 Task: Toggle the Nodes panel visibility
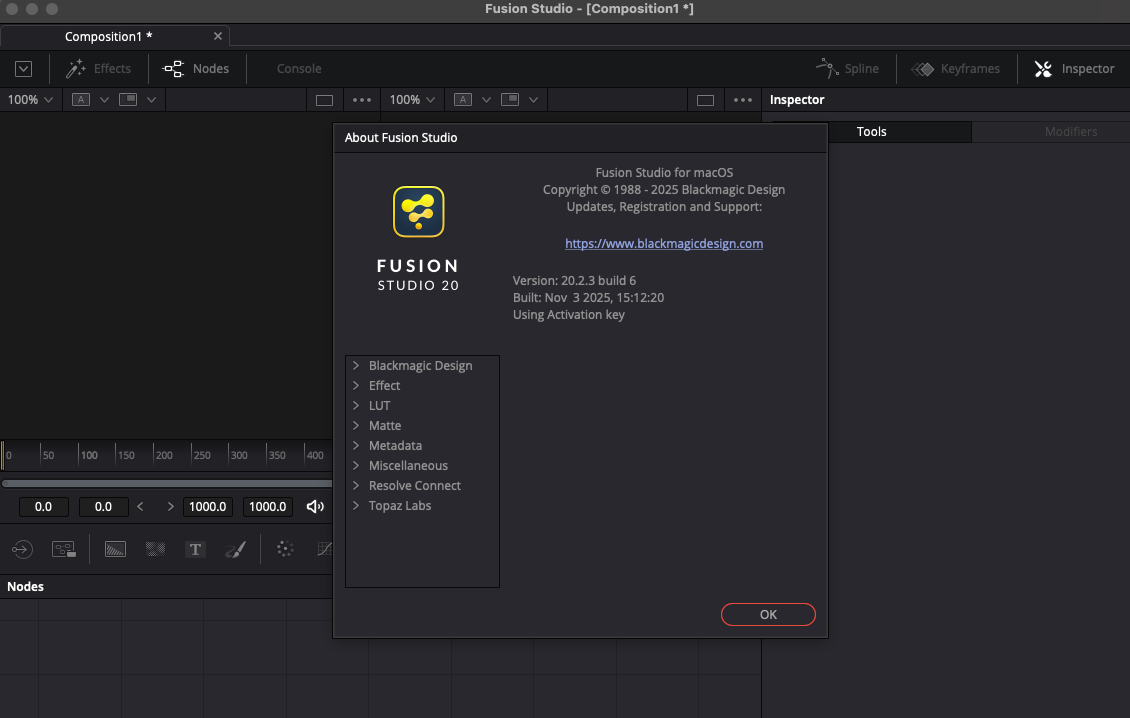tap(197, 69)
